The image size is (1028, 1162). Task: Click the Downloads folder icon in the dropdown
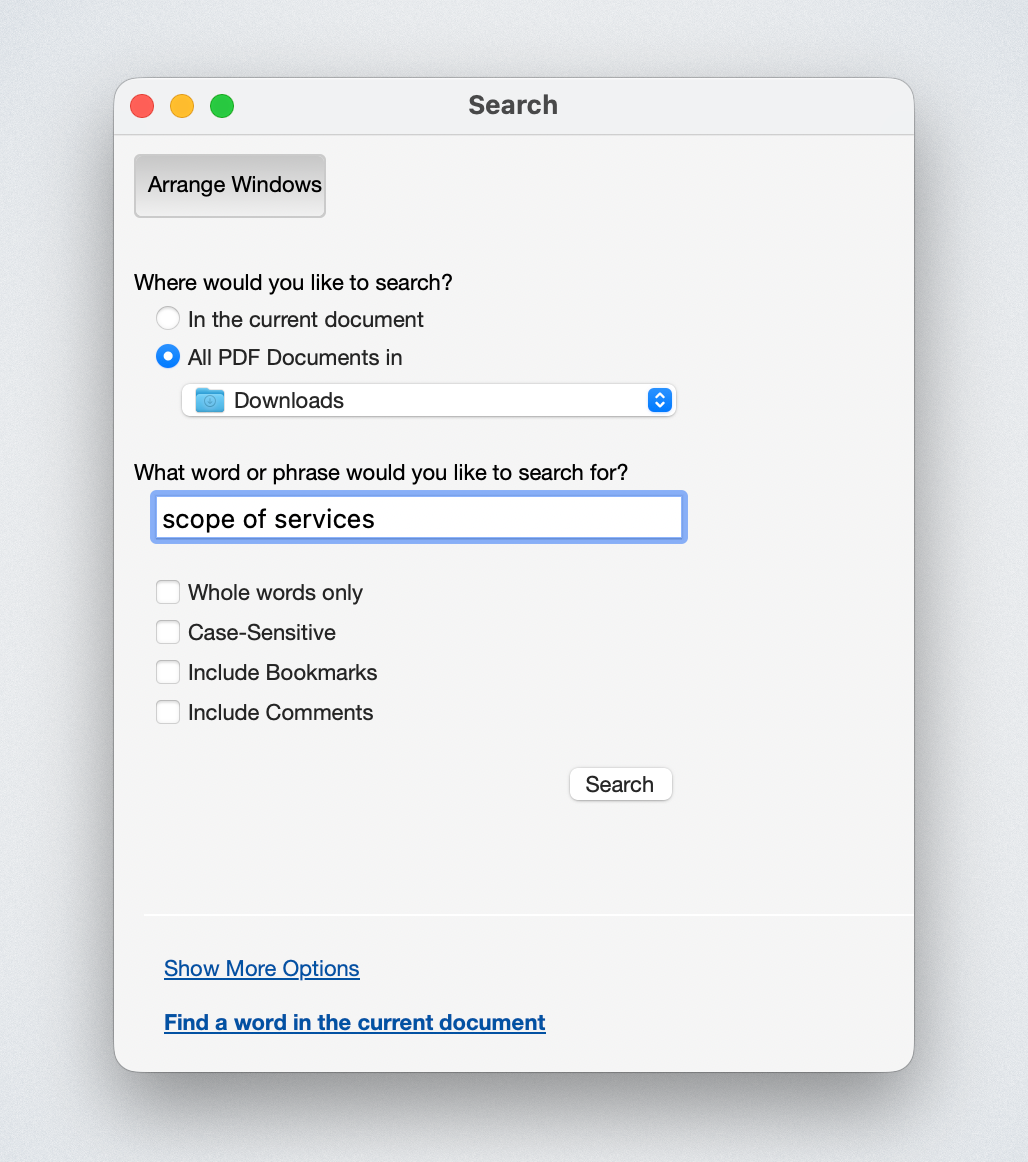209,400
